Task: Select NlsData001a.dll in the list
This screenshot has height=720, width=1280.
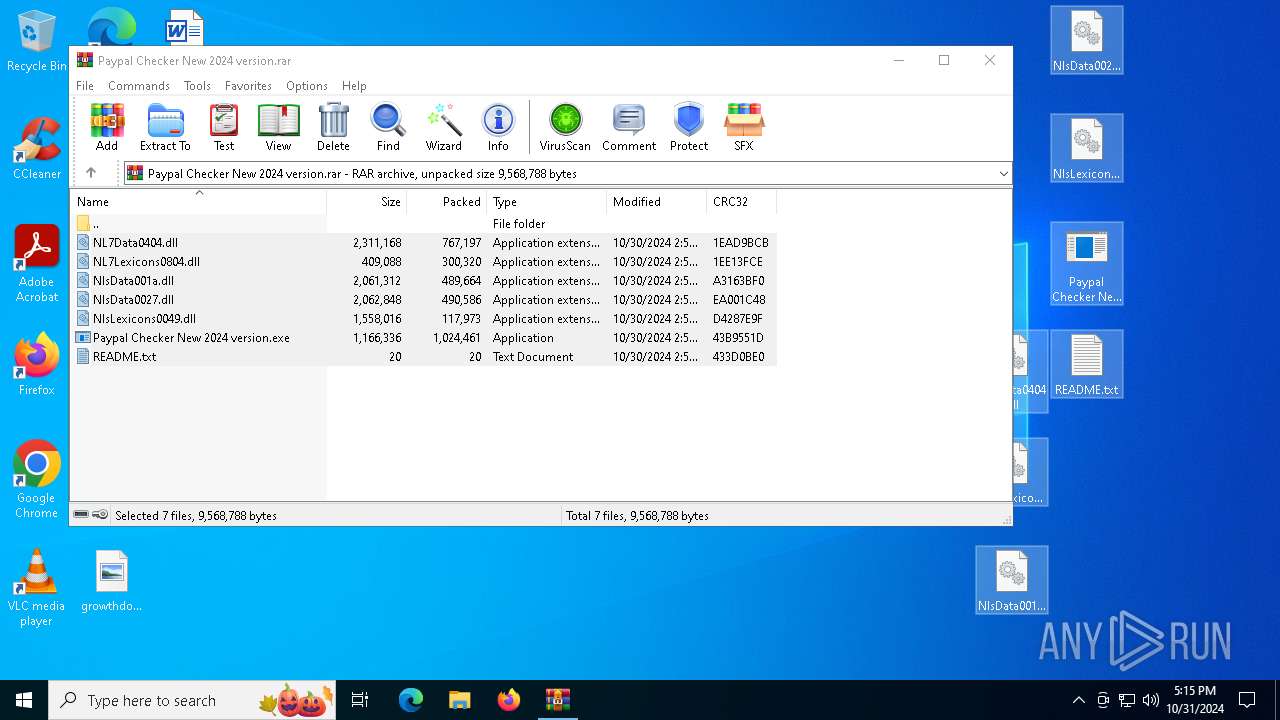Action: [x=424, y=281]
